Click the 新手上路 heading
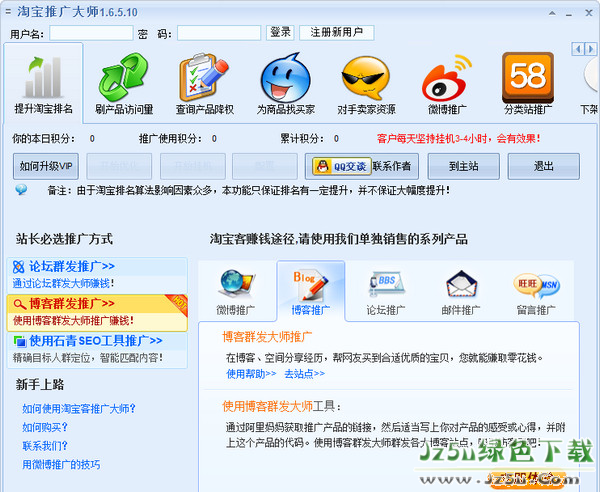 40,384
